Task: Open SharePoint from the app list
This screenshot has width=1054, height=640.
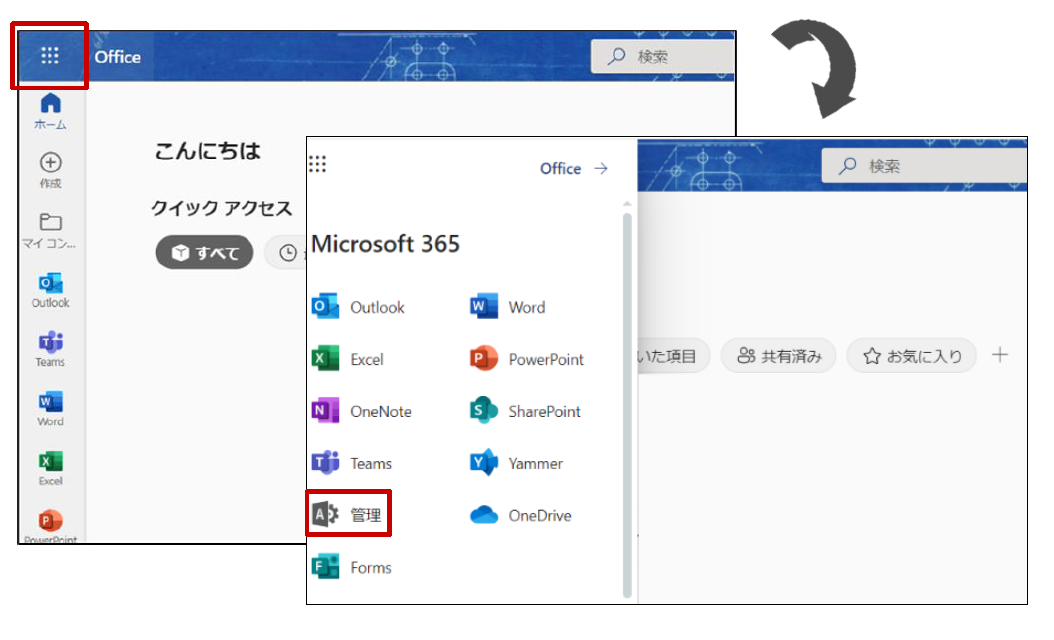Action: [526, 412]
